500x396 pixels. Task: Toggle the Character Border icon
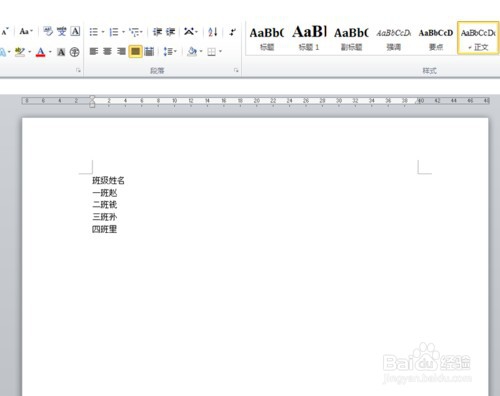click(x=76, y=31)
